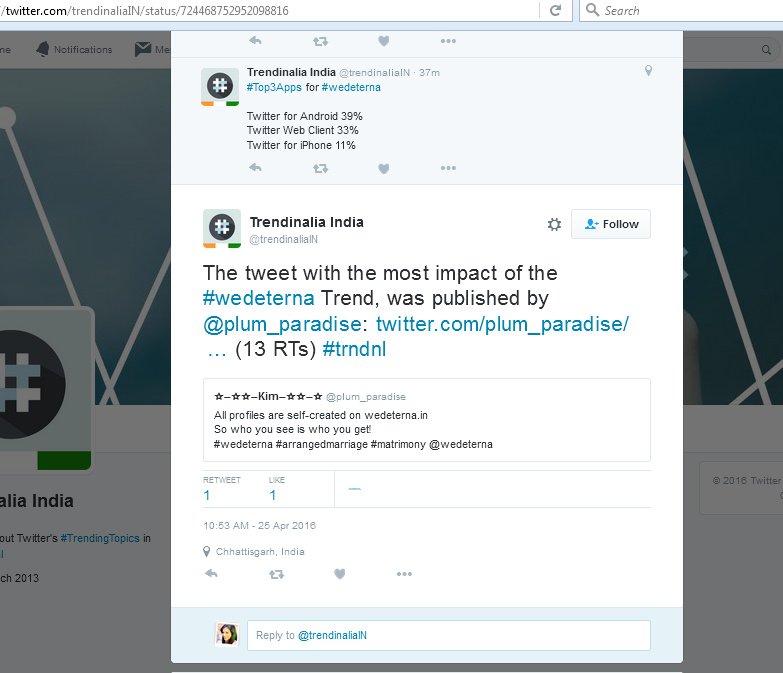The image size is (783, 673).
Task: Retweet the main tweet
Action: (x=276, y=574)
